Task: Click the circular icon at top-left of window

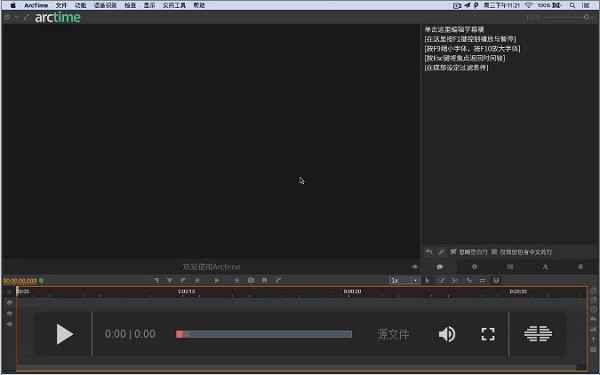Action: (7, 17)
